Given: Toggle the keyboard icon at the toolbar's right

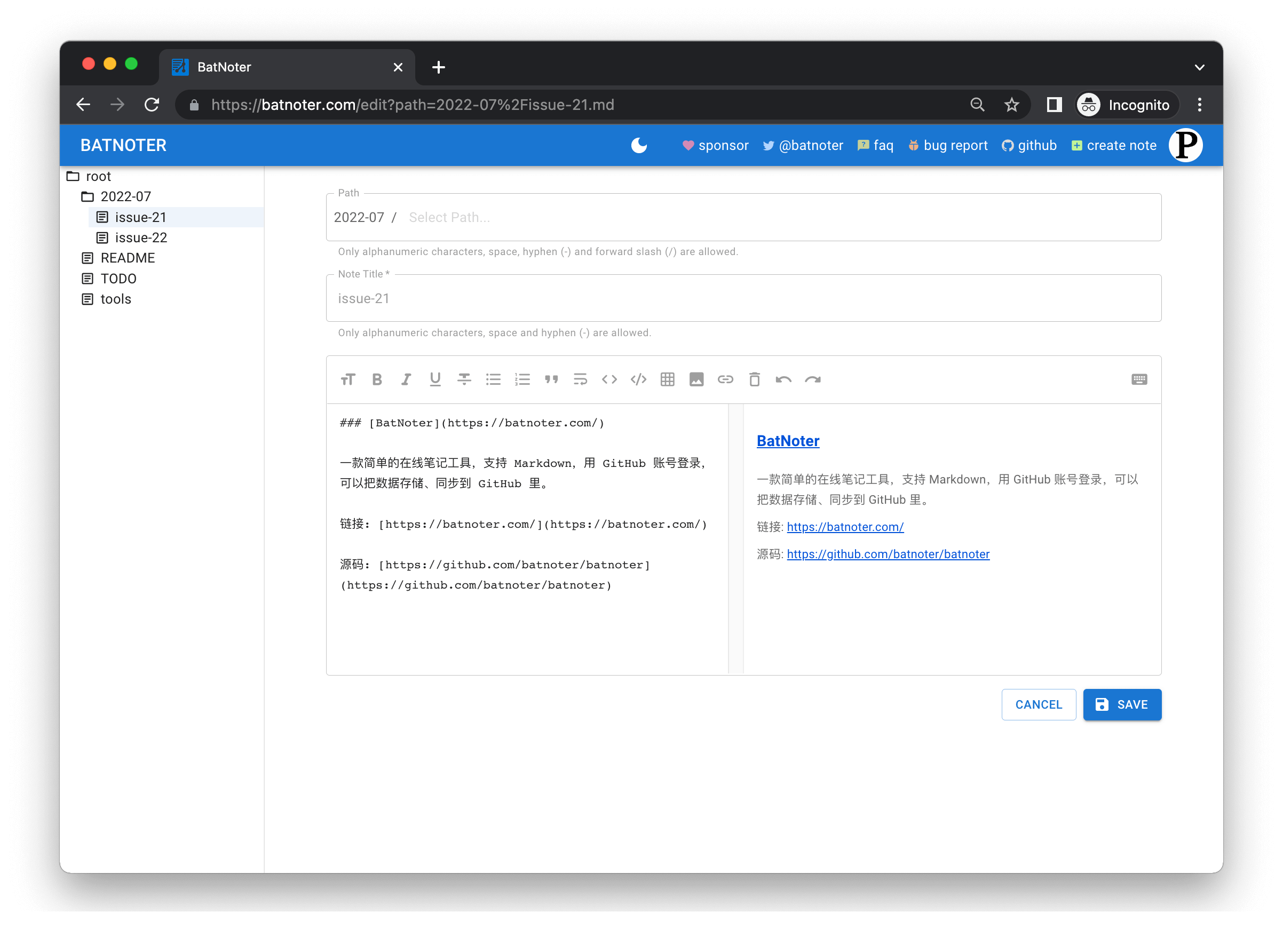Looking at the screenshot, I should click(1139, 379).
